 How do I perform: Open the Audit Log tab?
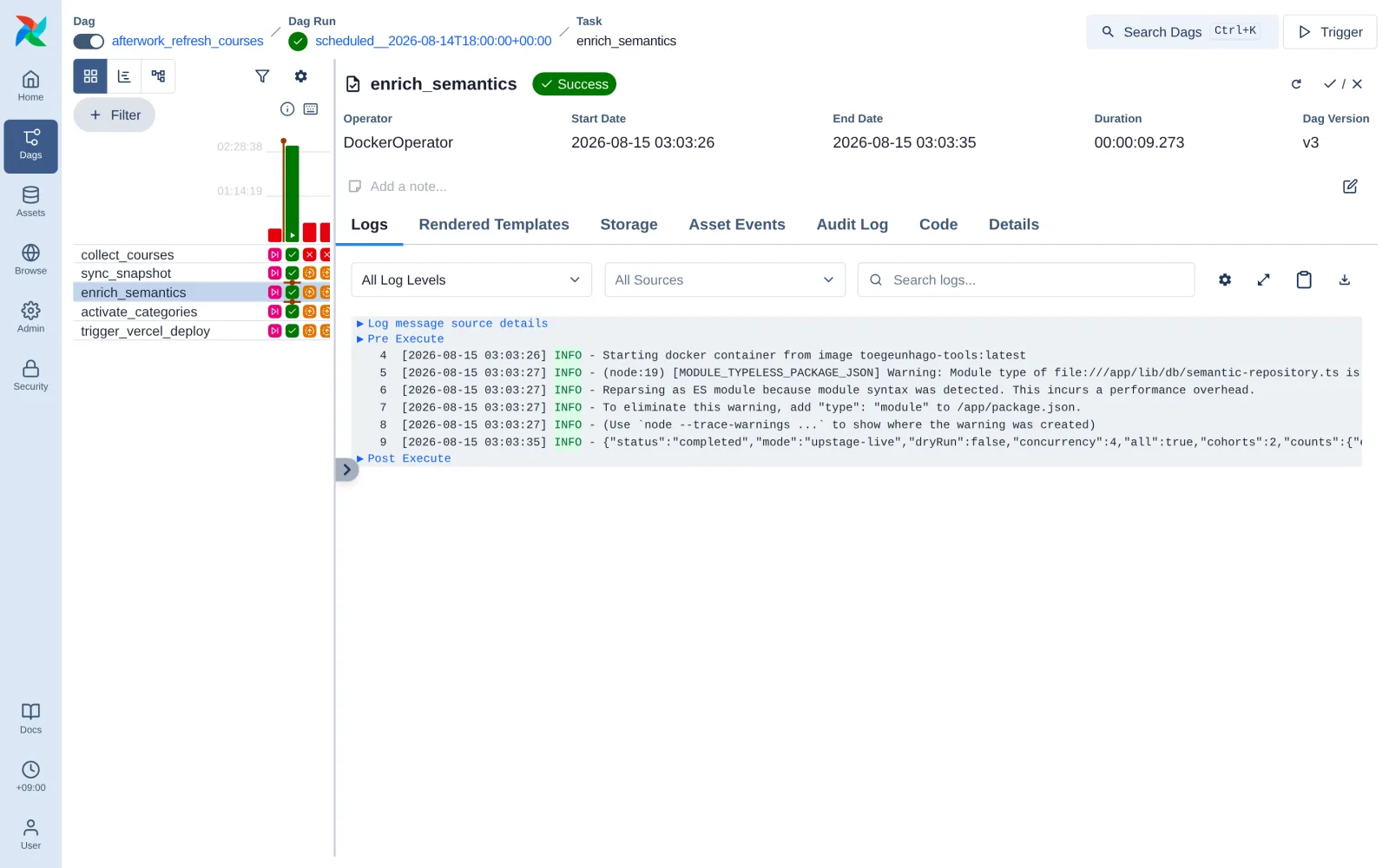tap(852, 225)
